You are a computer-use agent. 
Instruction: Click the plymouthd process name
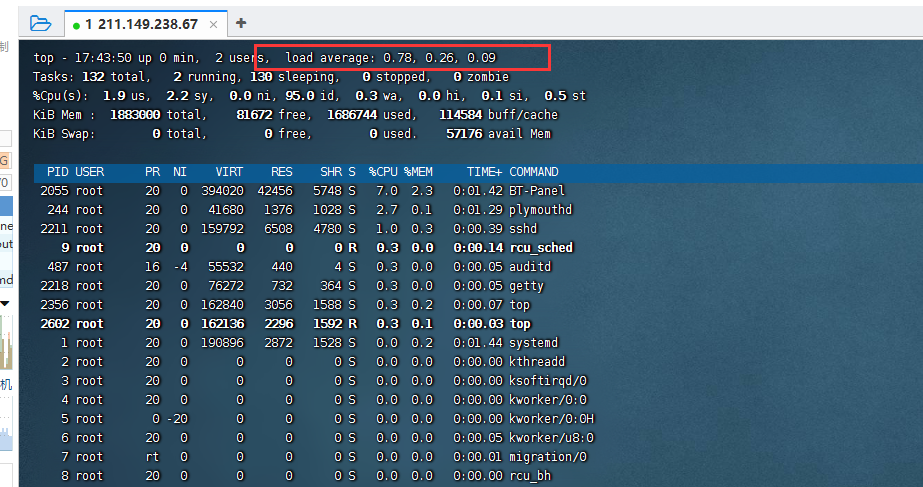coord(541,210)
